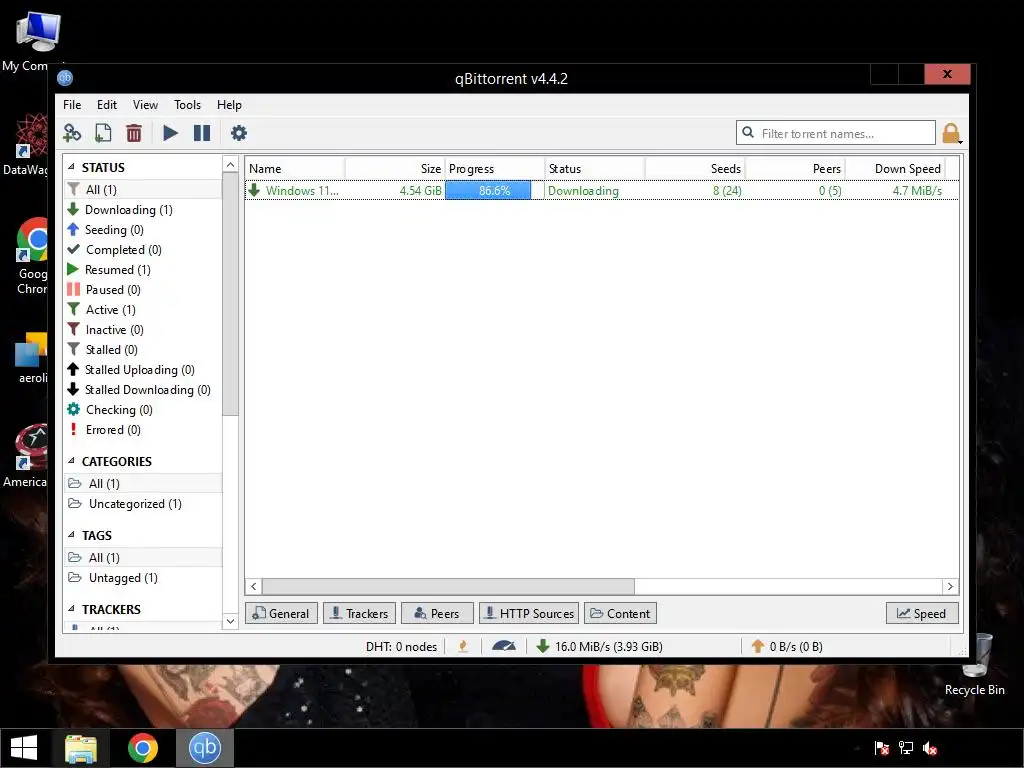
Task: Switch to the General tab
Action: [281, 613]
